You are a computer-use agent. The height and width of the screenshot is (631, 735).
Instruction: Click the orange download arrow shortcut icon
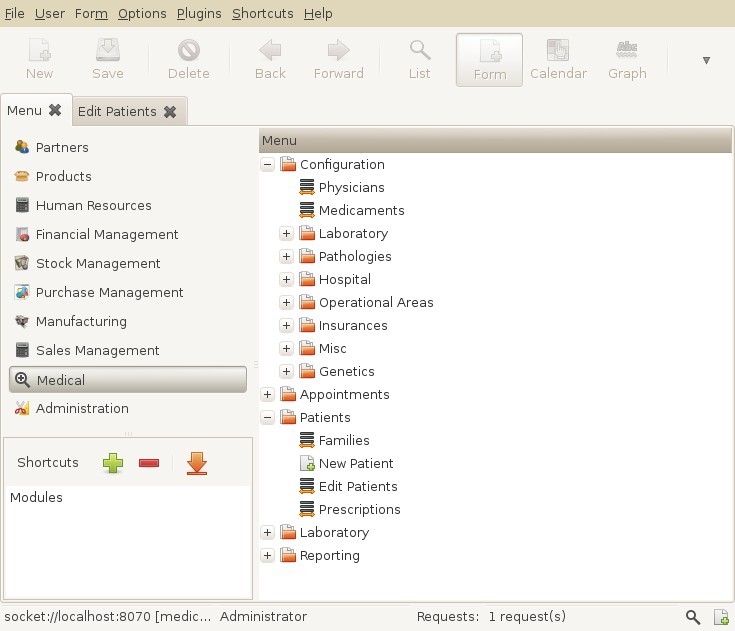[x=197, y=463]
